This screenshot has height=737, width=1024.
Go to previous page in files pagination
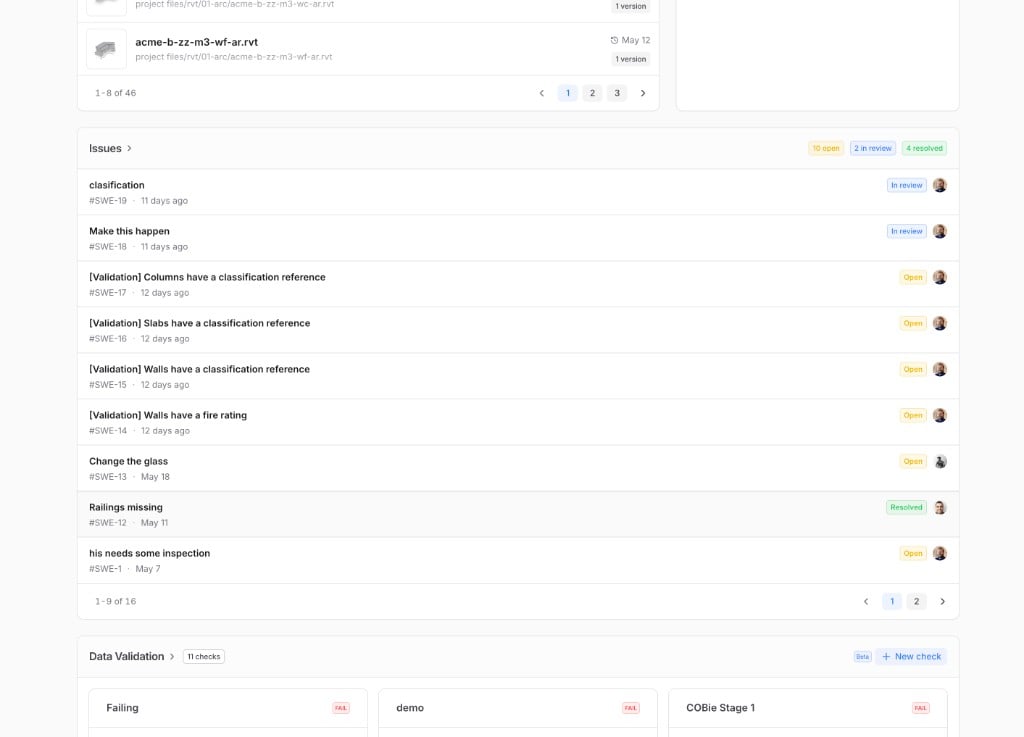click(541, 93)
